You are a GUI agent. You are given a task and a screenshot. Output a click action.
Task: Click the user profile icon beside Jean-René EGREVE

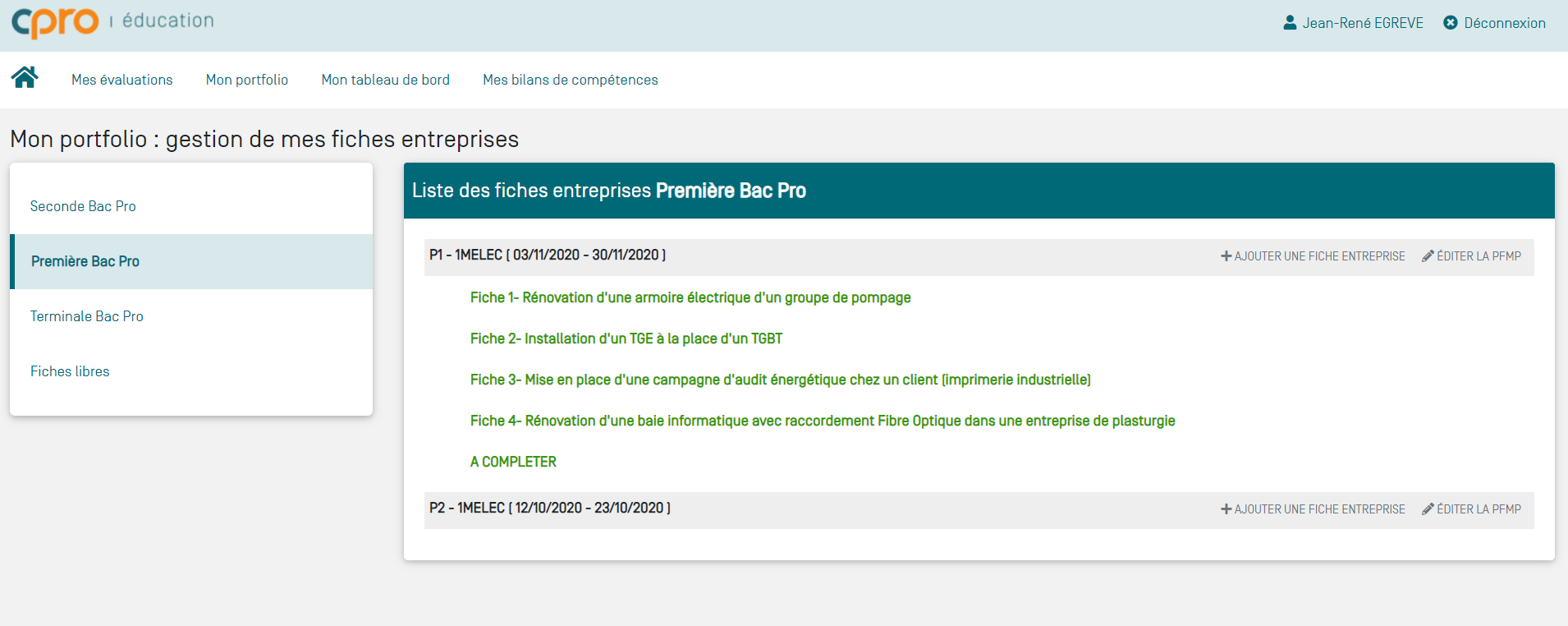1290,23
